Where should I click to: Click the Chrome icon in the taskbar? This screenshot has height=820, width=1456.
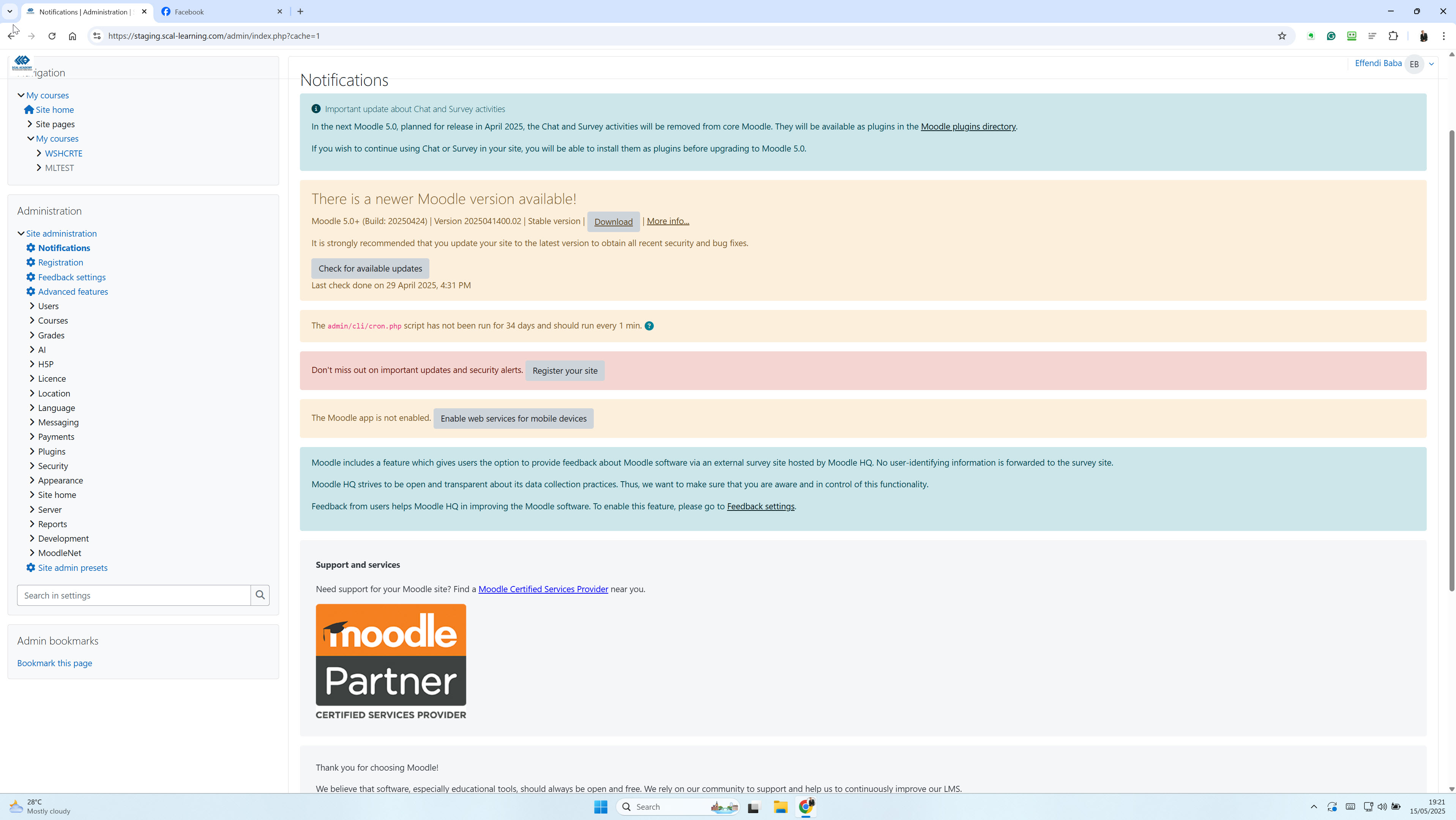click(806, 806)
